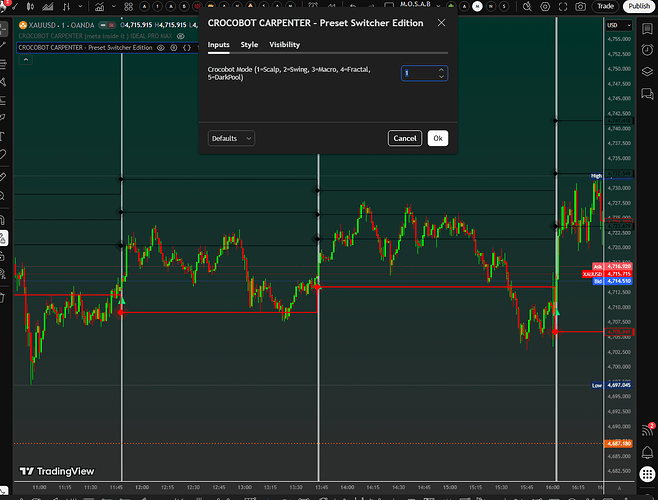Select the white M quick-access circle button
Screen dimensions: 658x500
tap(477, 6)
